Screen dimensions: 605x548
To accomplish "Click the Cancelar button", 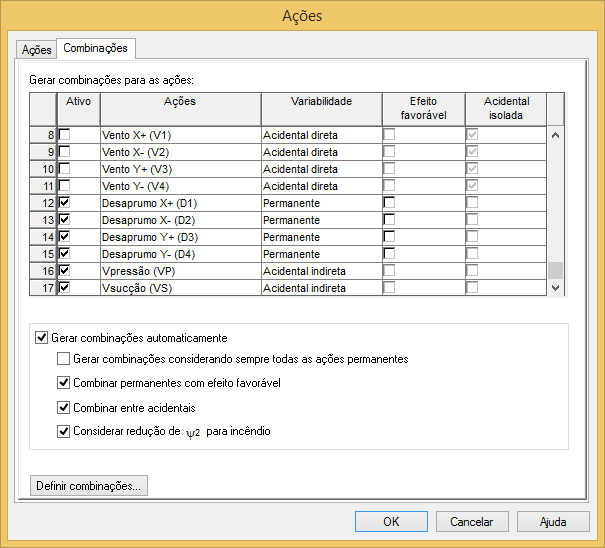I will [472, 522].
